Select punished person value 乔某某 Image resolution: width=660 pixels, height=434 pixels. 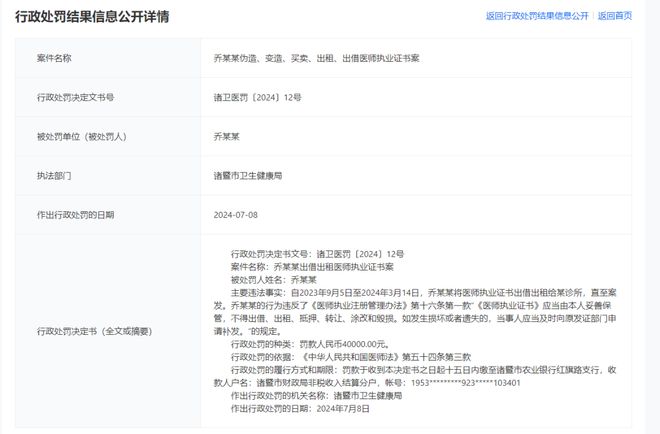coord(226,136)
